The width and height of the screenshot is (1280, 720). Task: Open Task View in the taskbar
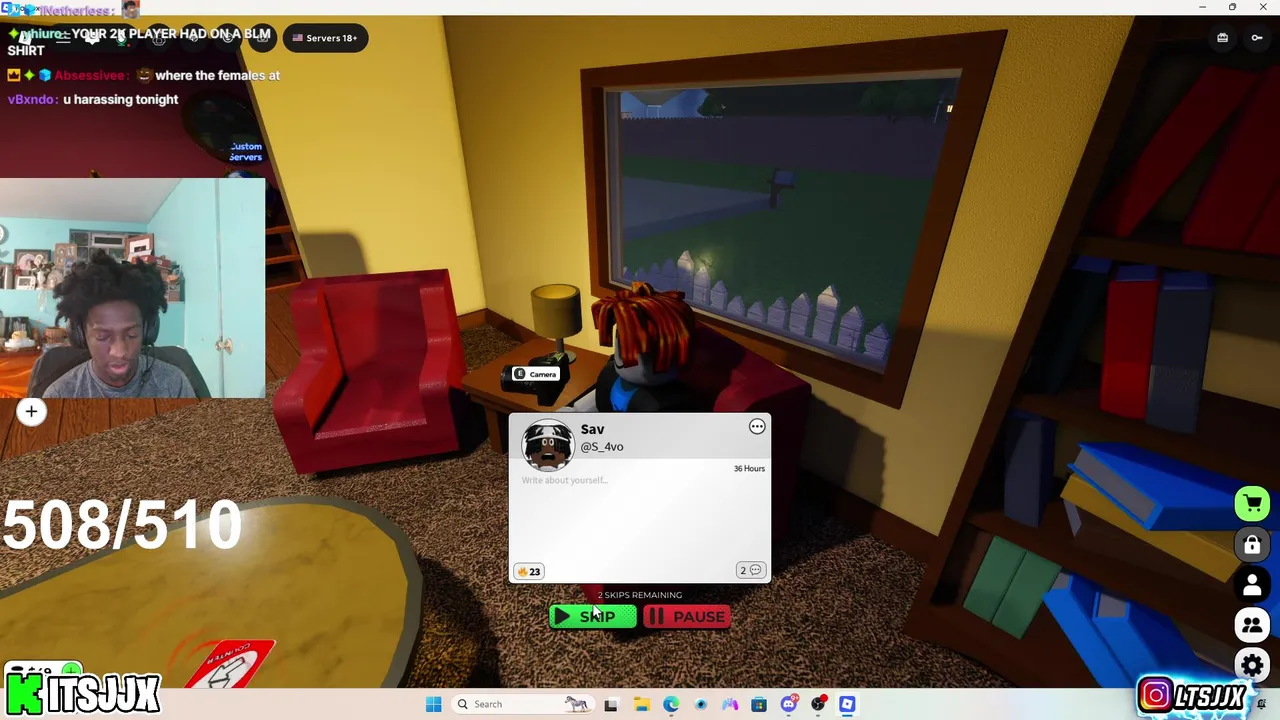tap(611, 704)
